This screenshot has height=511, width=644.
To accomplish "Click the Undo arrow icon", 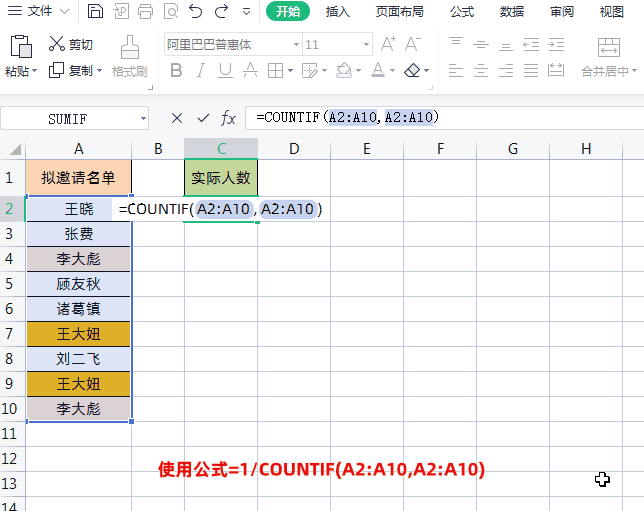I will point(196,11).
